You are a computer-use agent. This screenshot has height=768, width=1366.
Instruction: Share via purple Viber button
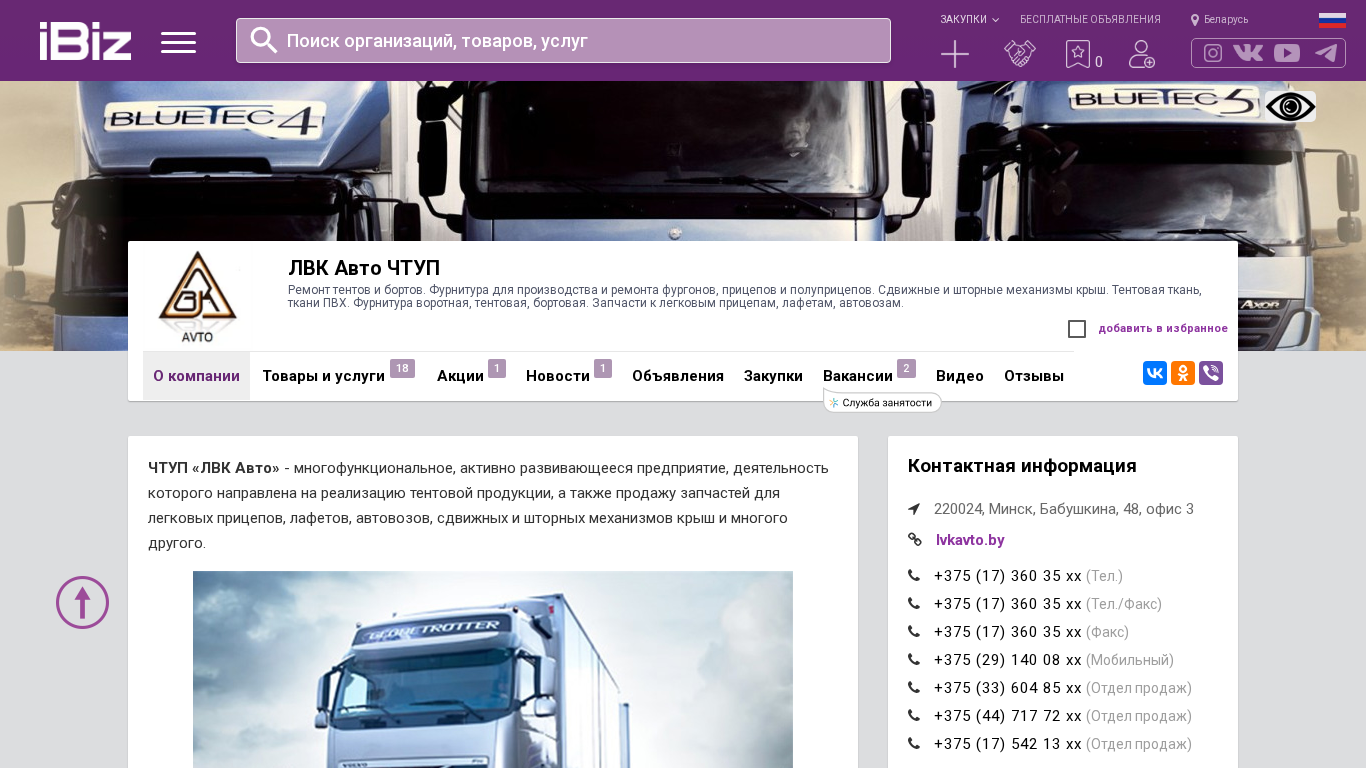pyautogui.click(x=1211, y=373)
